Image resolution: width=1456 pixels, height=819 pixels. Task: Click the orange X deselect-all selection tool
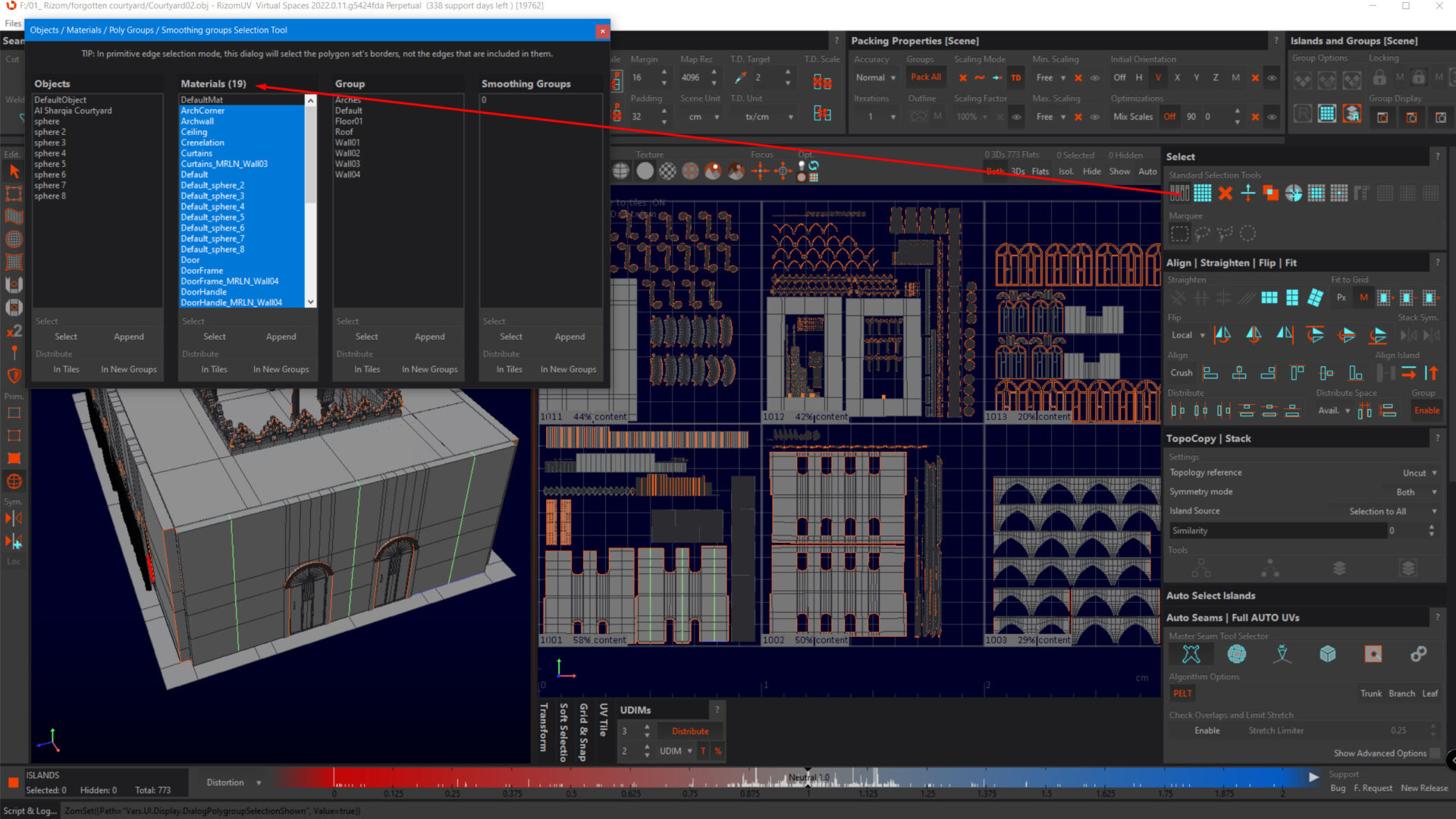click(x=1225, y=193)
